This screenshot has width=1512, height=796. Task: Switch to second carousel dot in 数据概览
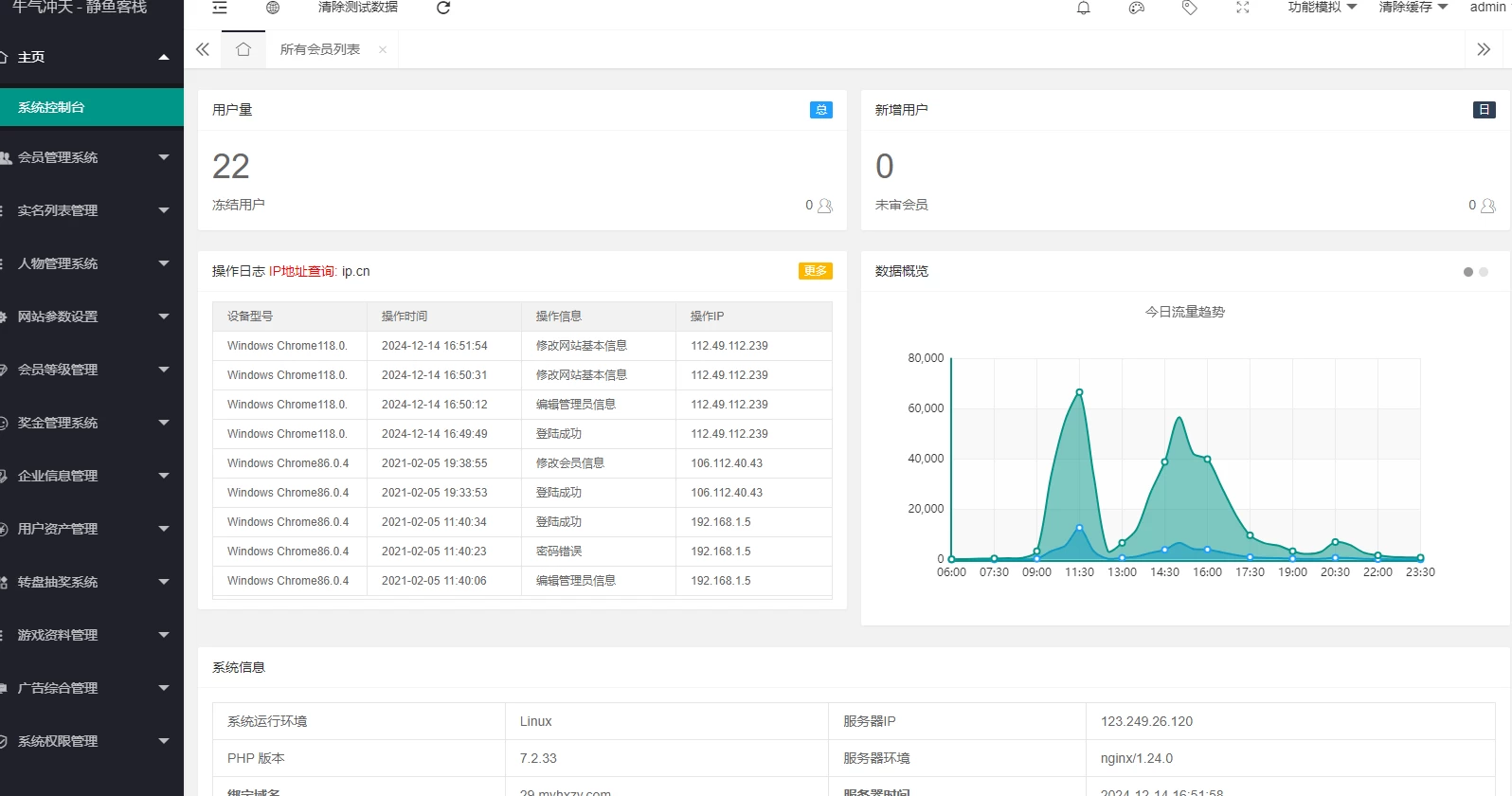(x=1484, y=272)
